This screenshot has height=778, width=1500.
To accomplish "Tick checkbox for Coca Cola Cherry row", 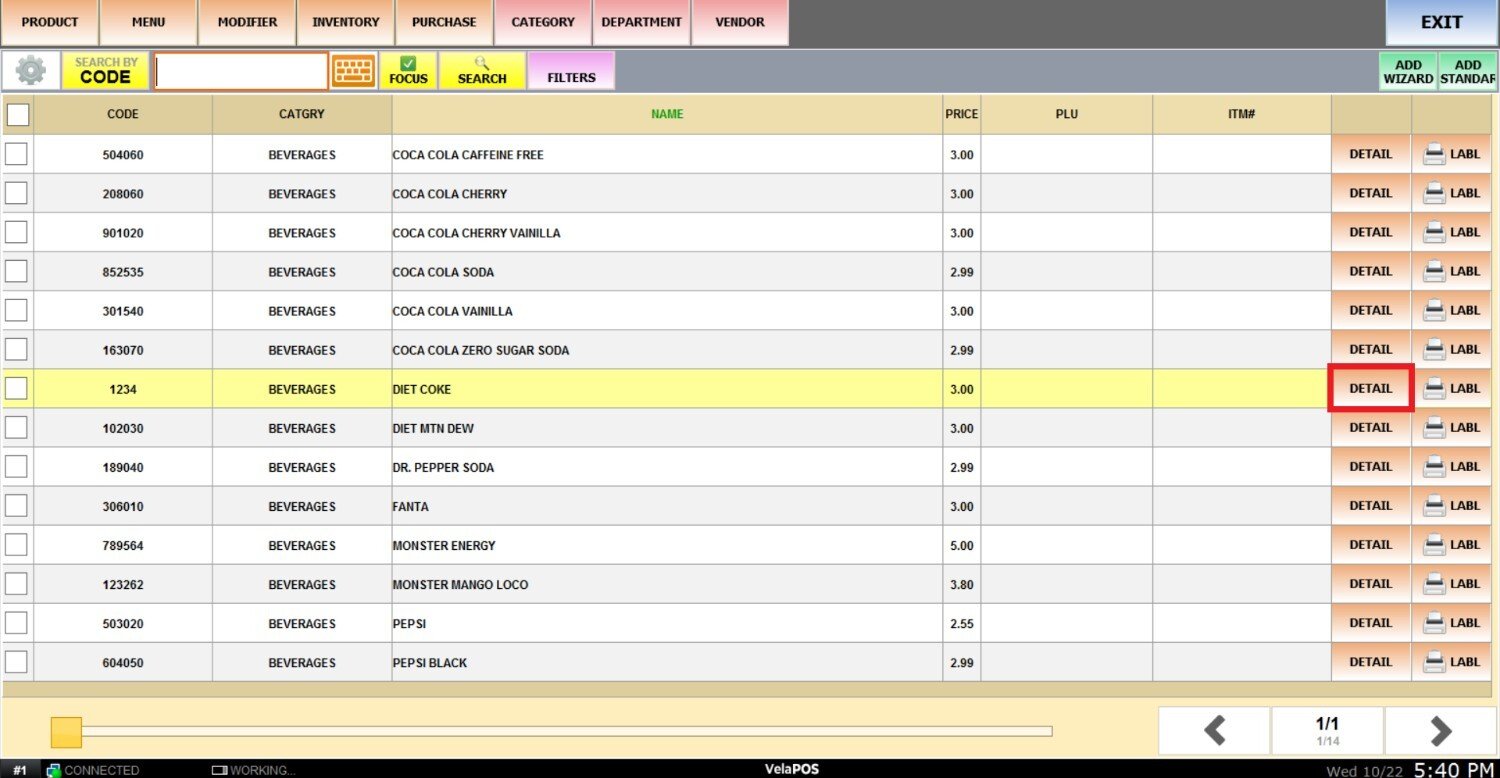I will (16, 194).
